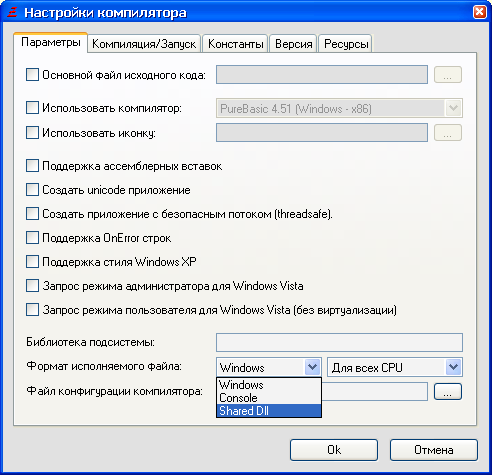Choose Console in the executable format list
The height and width of the screenshot is (475, 492).
[x=269, y=398]
